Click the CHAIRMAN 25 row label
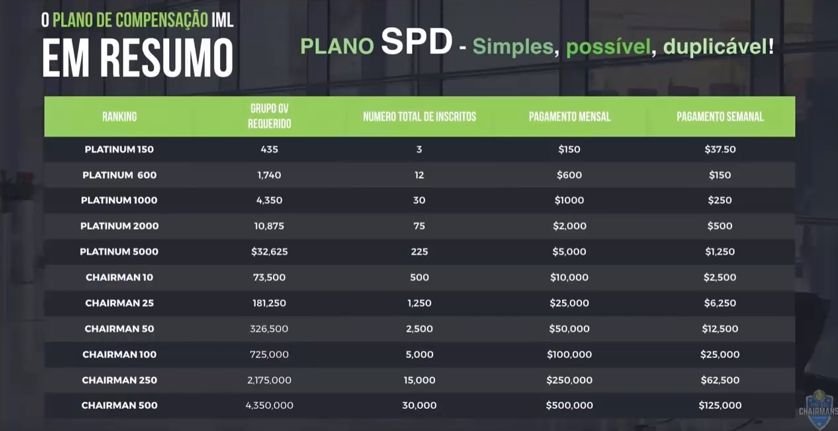 119,303
